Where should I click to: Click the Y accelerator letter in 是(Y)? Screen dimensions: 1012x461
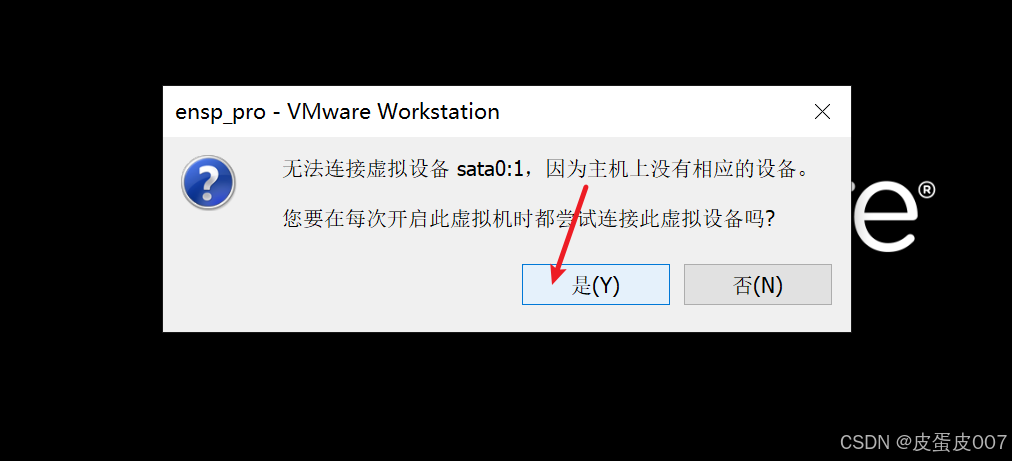coord(603,285)
